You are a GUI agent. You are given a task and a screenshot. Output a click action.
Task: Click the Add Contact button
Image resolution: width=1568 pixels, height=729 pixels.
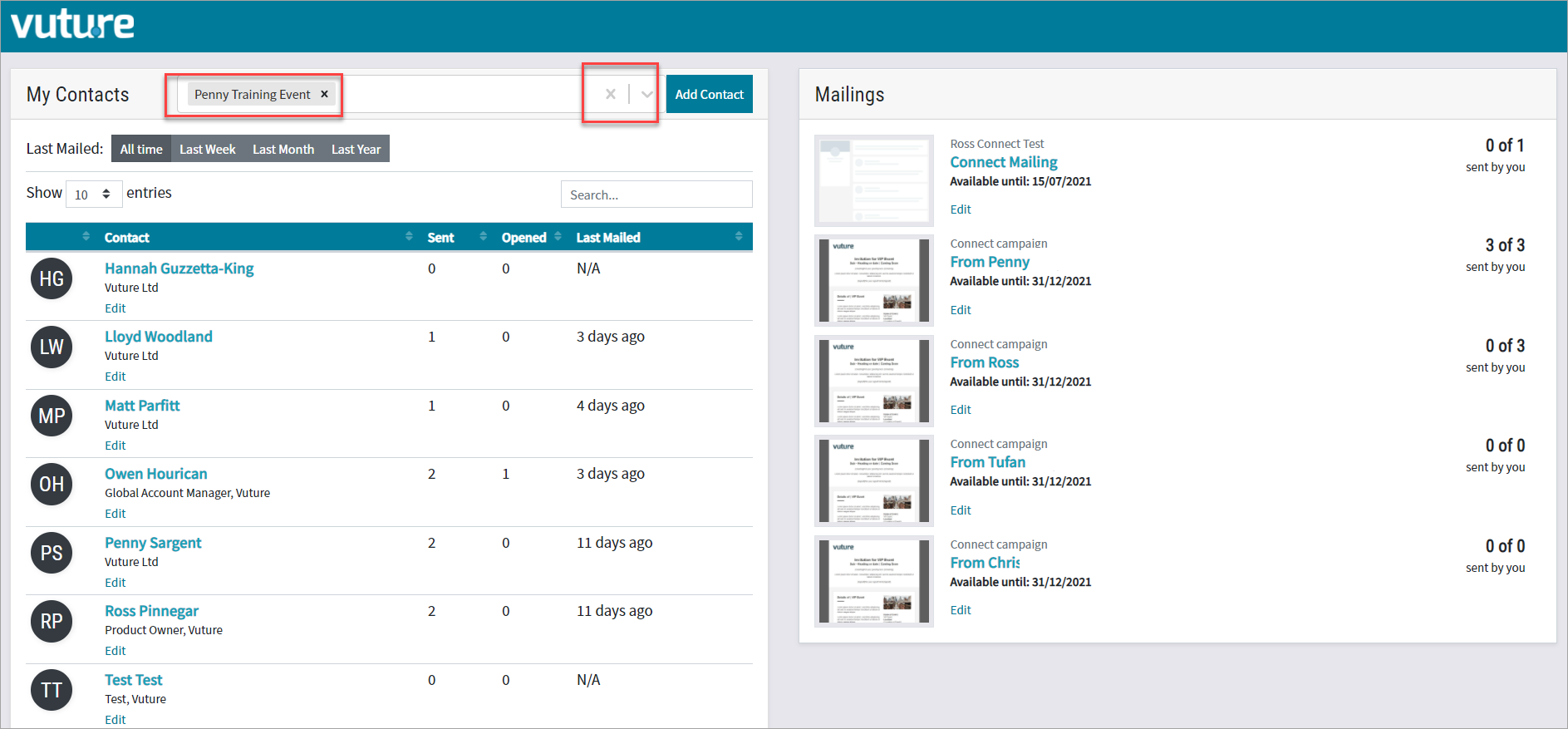click(710, 94)
